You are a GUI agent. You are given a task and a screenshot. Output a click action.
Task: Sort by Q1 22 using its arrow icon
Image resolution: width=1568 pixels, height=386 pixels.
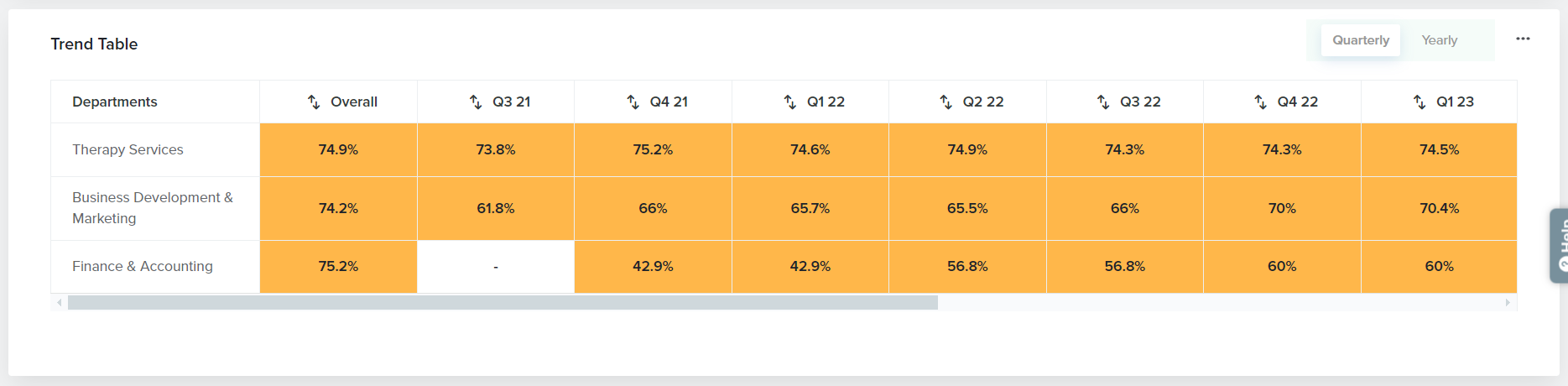pyautogui.click(x=790, y=102)
